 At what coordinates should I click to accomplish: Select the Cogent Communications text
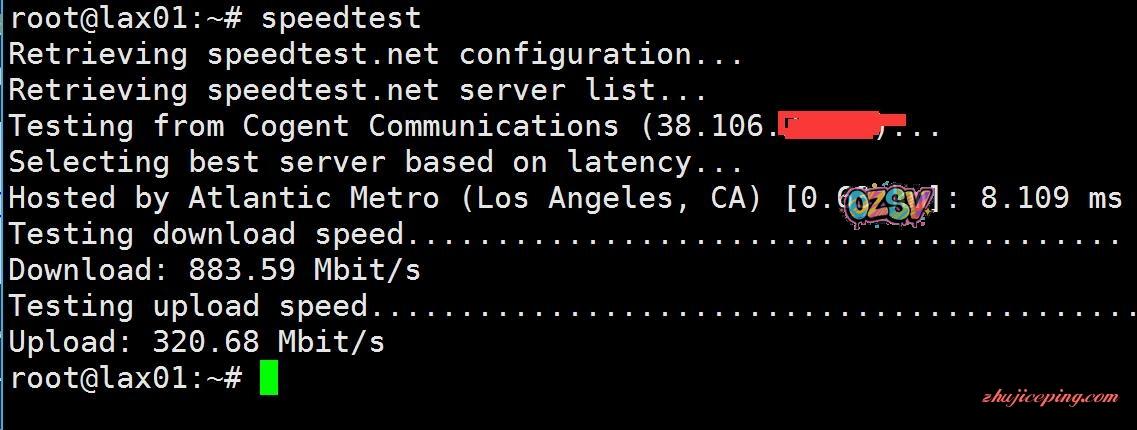(x=431, y=126)
